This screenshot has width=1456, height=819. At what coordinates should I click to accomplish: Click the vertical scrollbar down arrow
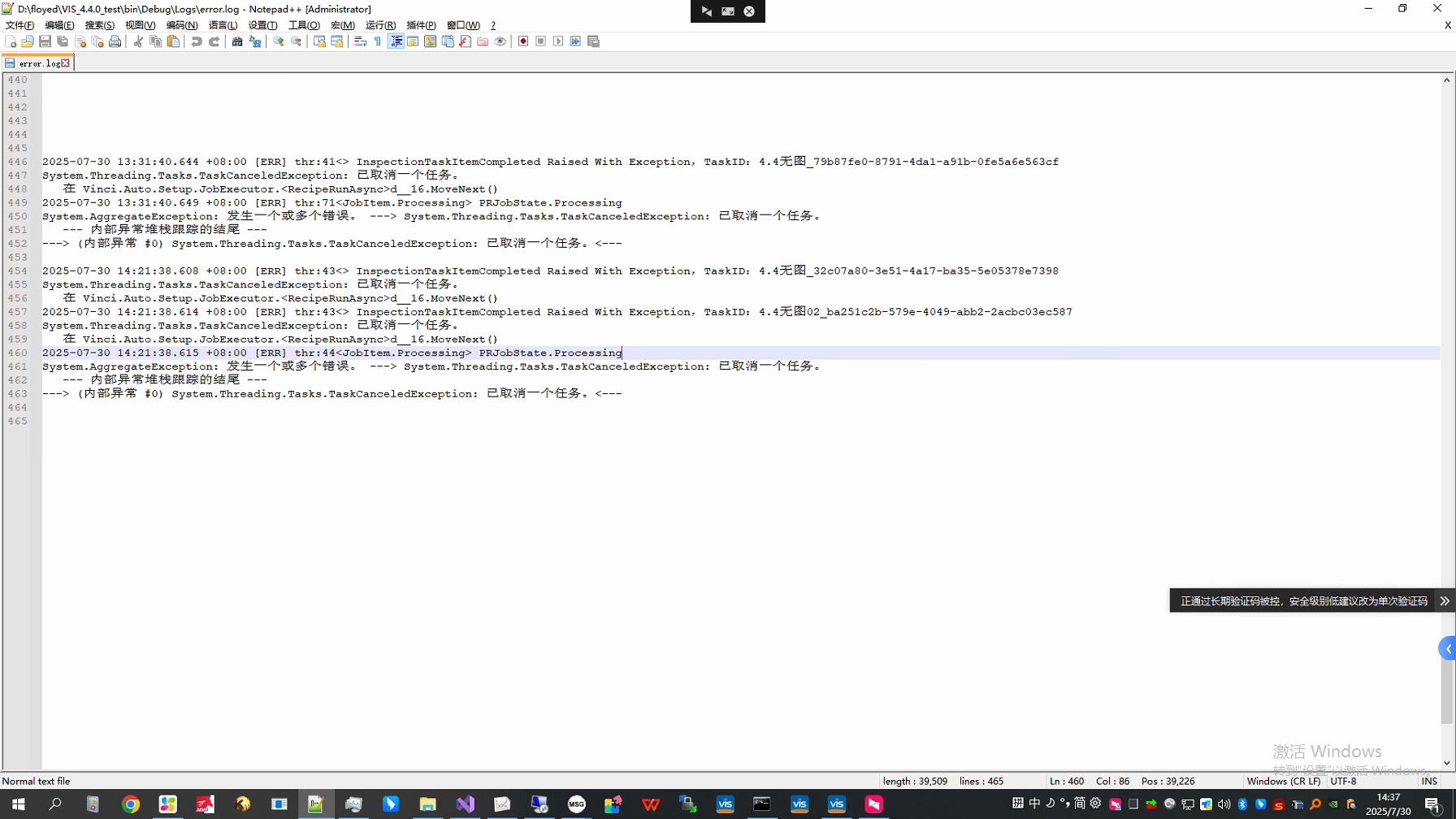(x=1446, y=763)
